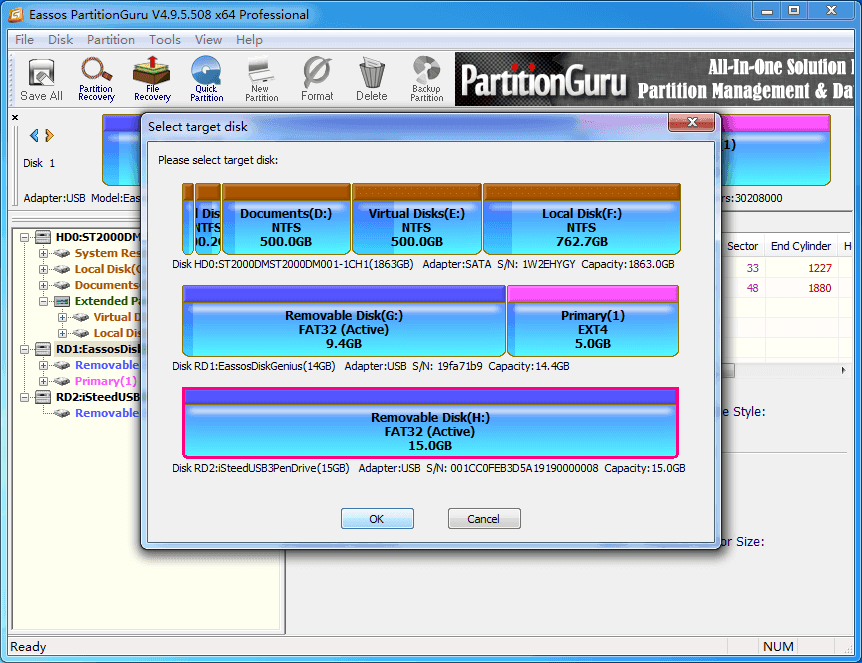Image resolution: width=862 pixels, height=663 pixels.
Task: Confirm the target disk with OK
Action: tap(377, 518)
